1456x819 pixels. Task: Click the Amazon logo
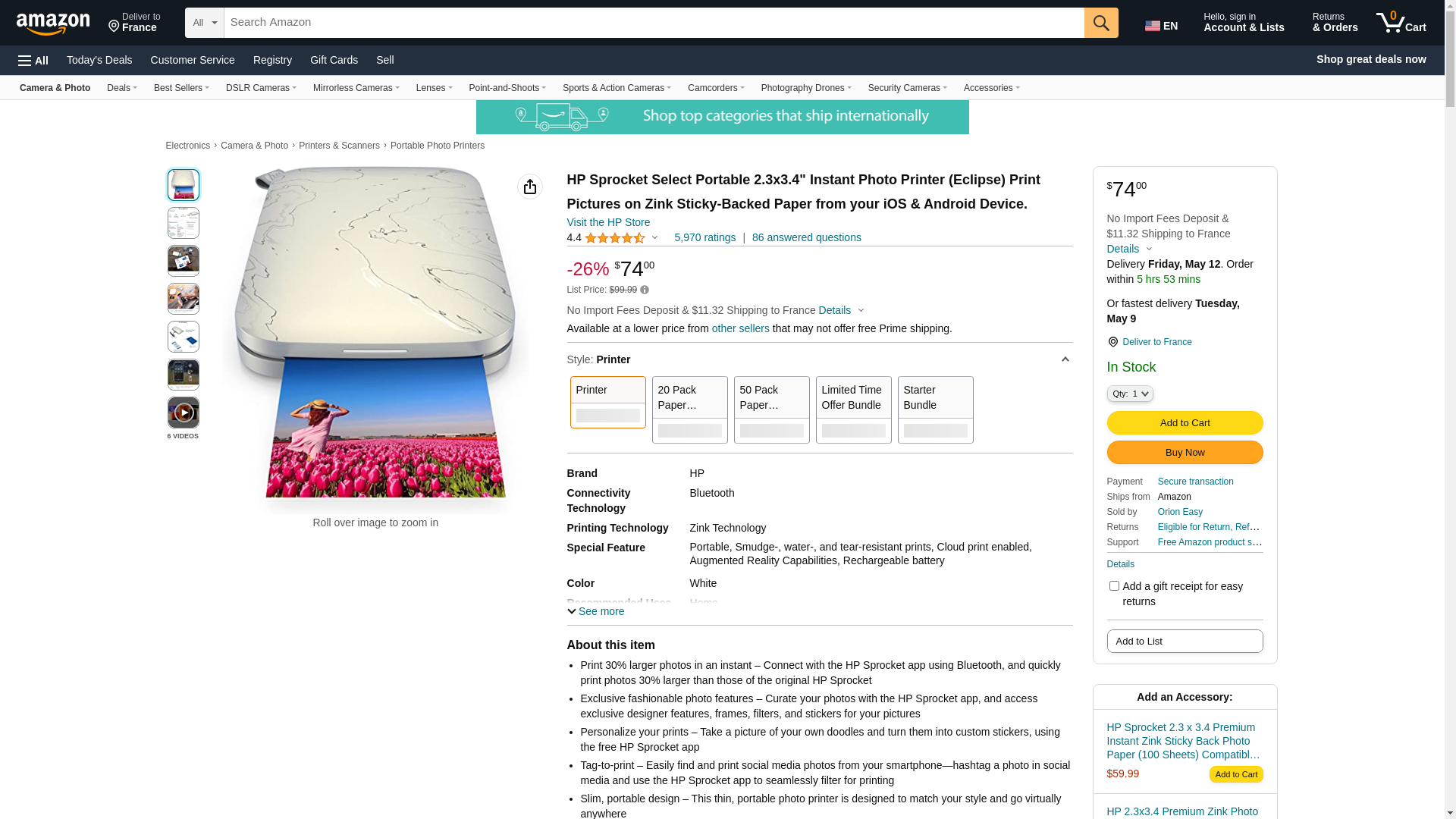pos(53,24)
